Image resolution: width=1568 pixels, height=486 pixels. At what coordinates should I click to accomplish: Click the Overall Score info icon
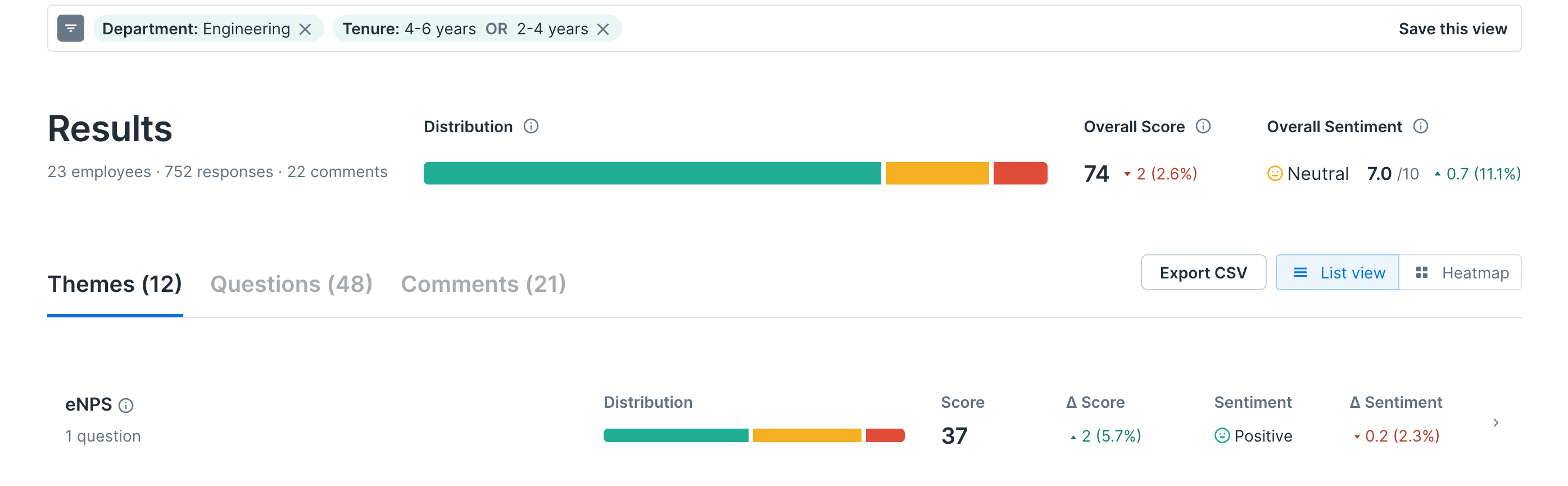pos(1203,126)
